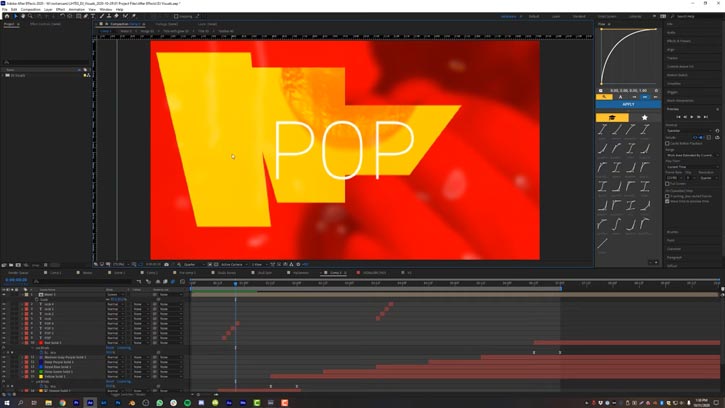Expand the Character panel
The height and width of the screenshot is (408, 725).
[674, 249]
